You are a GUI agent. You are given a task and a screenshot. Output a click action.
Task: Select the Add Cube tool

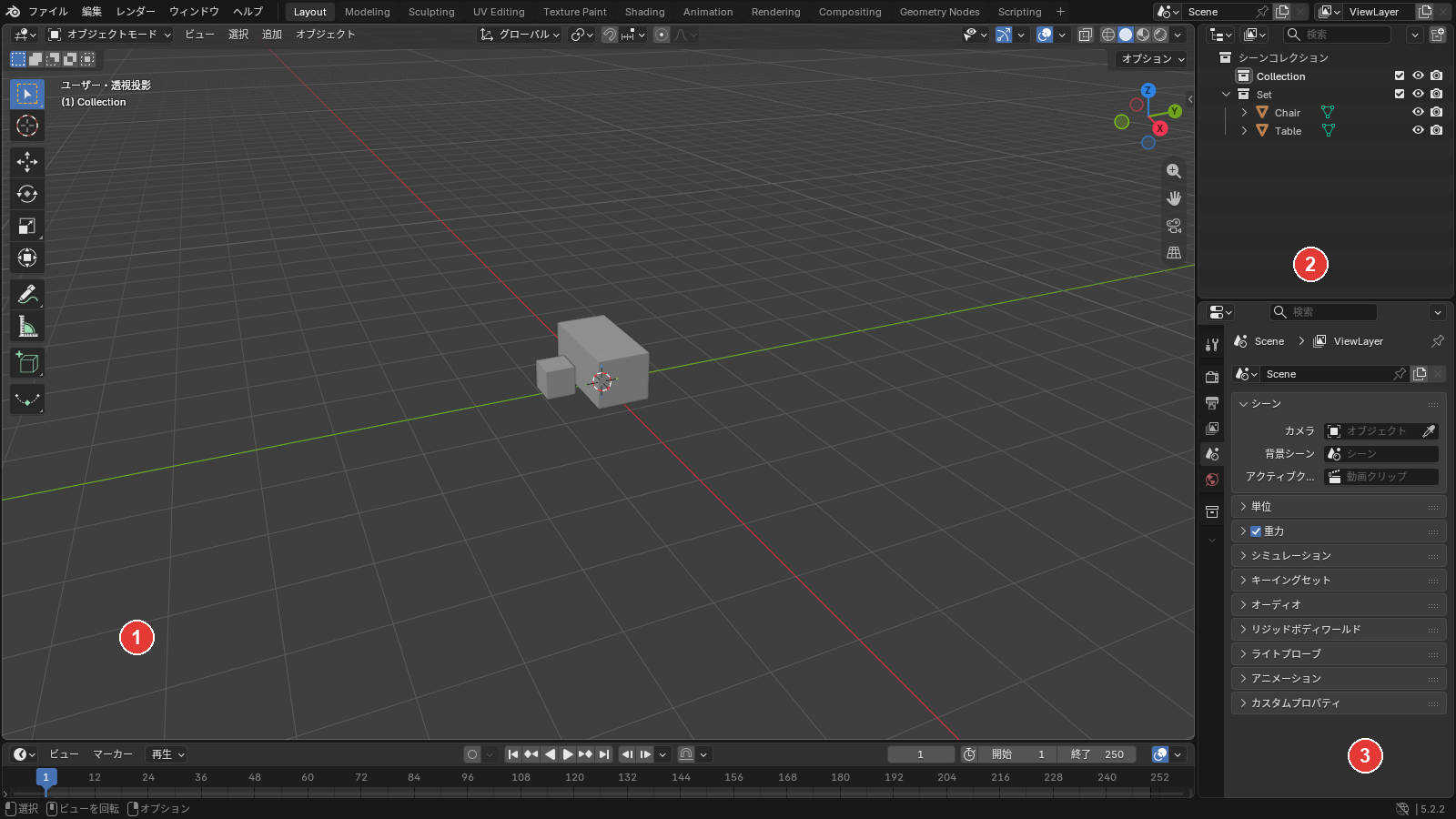point(27,362)
